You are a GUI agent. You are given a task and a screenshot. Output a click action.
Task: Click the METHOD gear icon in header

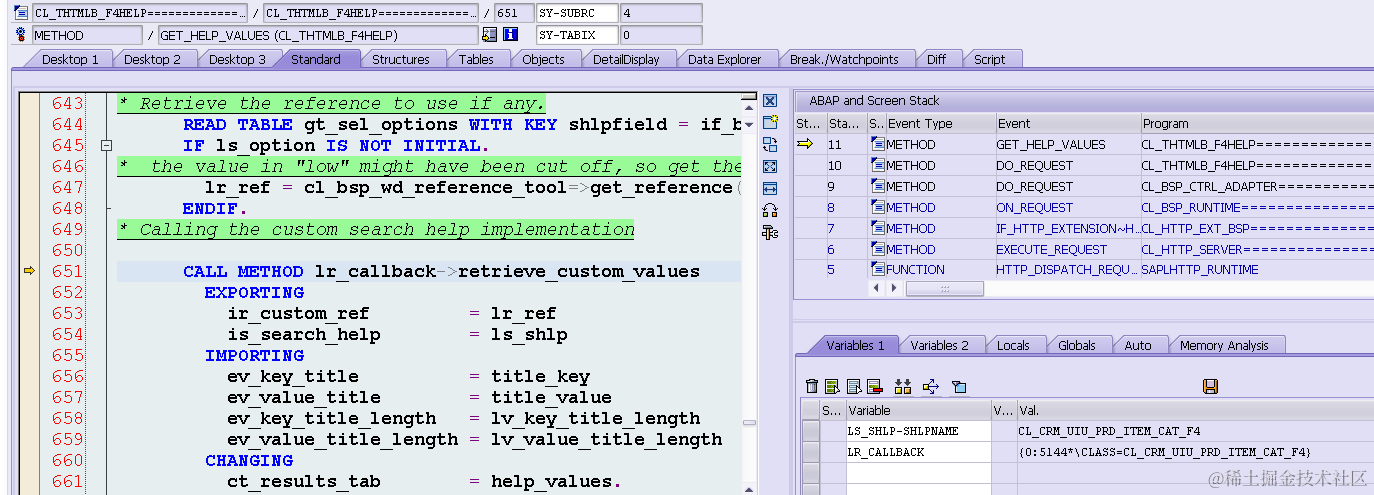click(x=22, y=35)
